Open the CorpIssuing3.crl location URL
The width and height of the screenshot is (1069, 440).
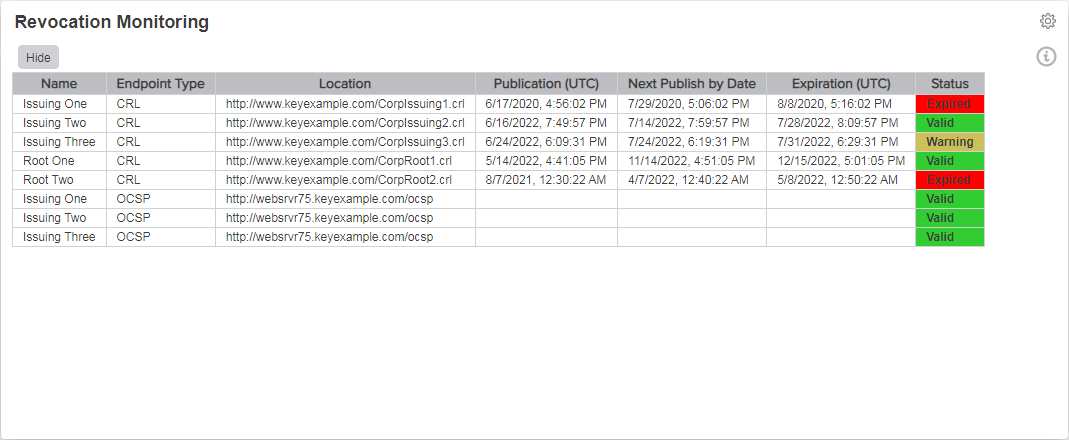(x=345, y=142)
